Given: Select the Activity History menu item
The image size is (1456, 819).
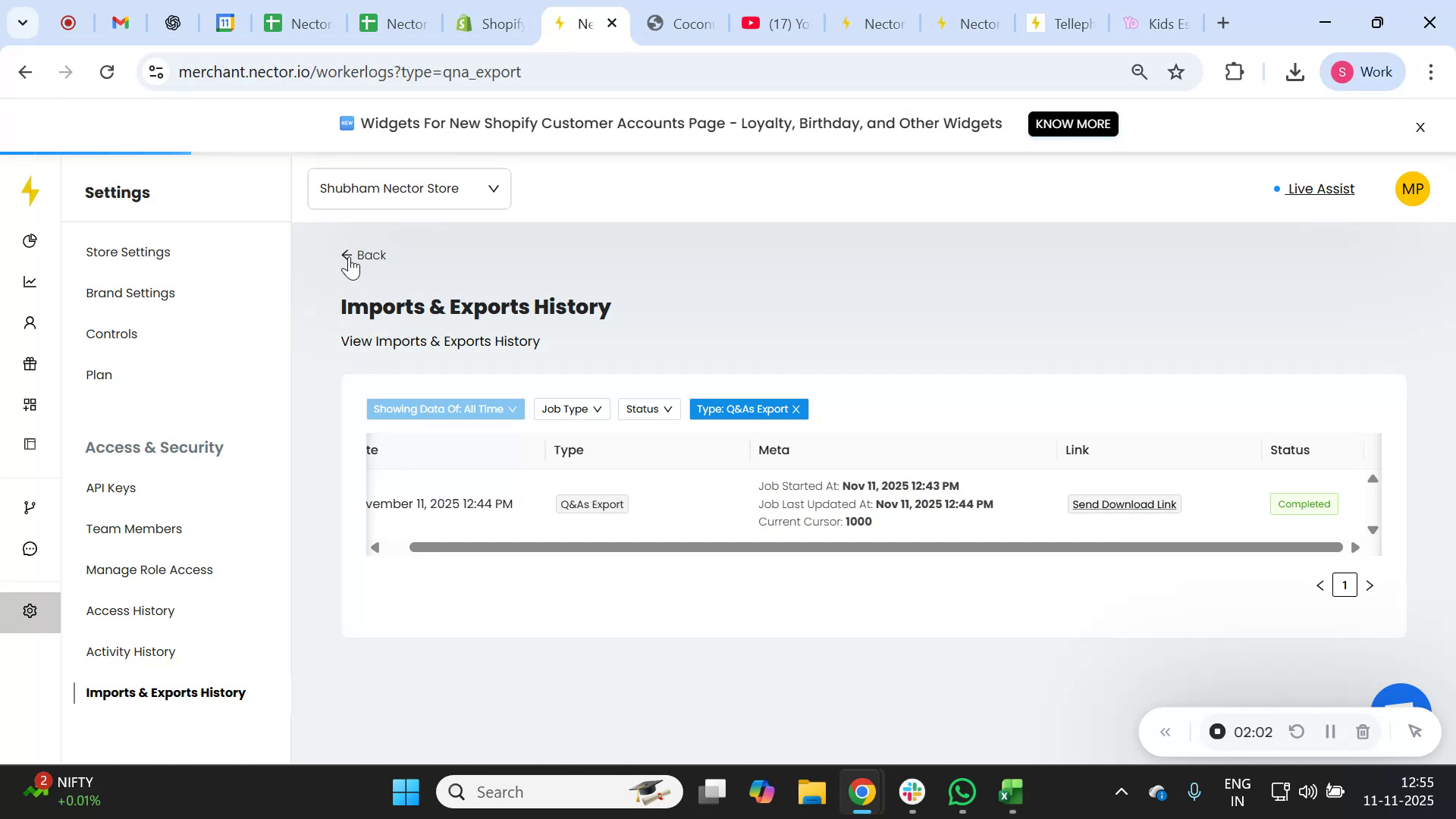Looking at the screenshot, I should 130,651.
